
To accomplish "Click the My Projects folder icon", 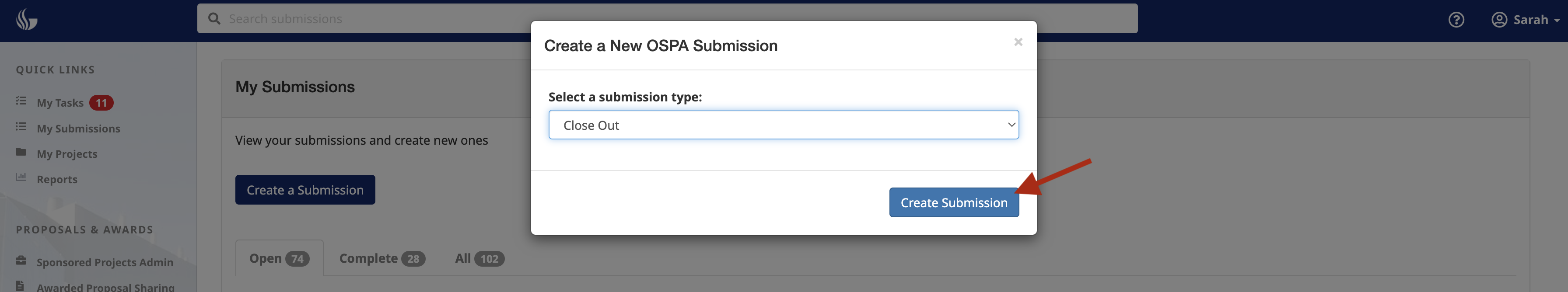I will 21,152.
